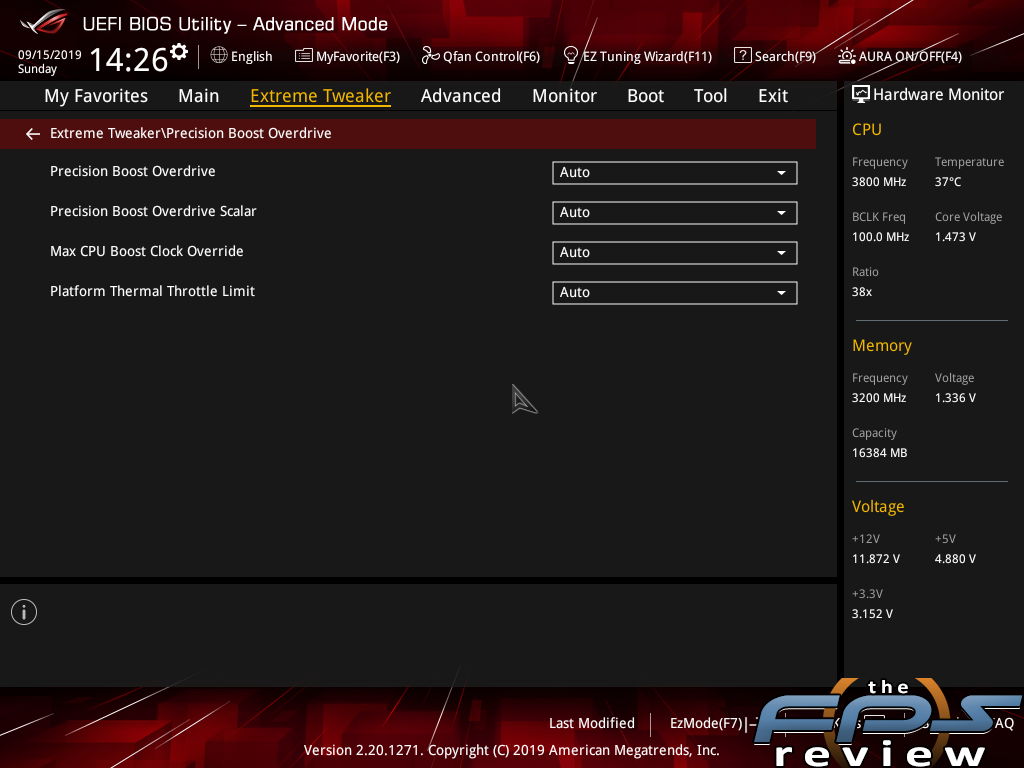Click the Voltage section heading
Viewport: 1024px width, 768px height.
coord(878,507)
